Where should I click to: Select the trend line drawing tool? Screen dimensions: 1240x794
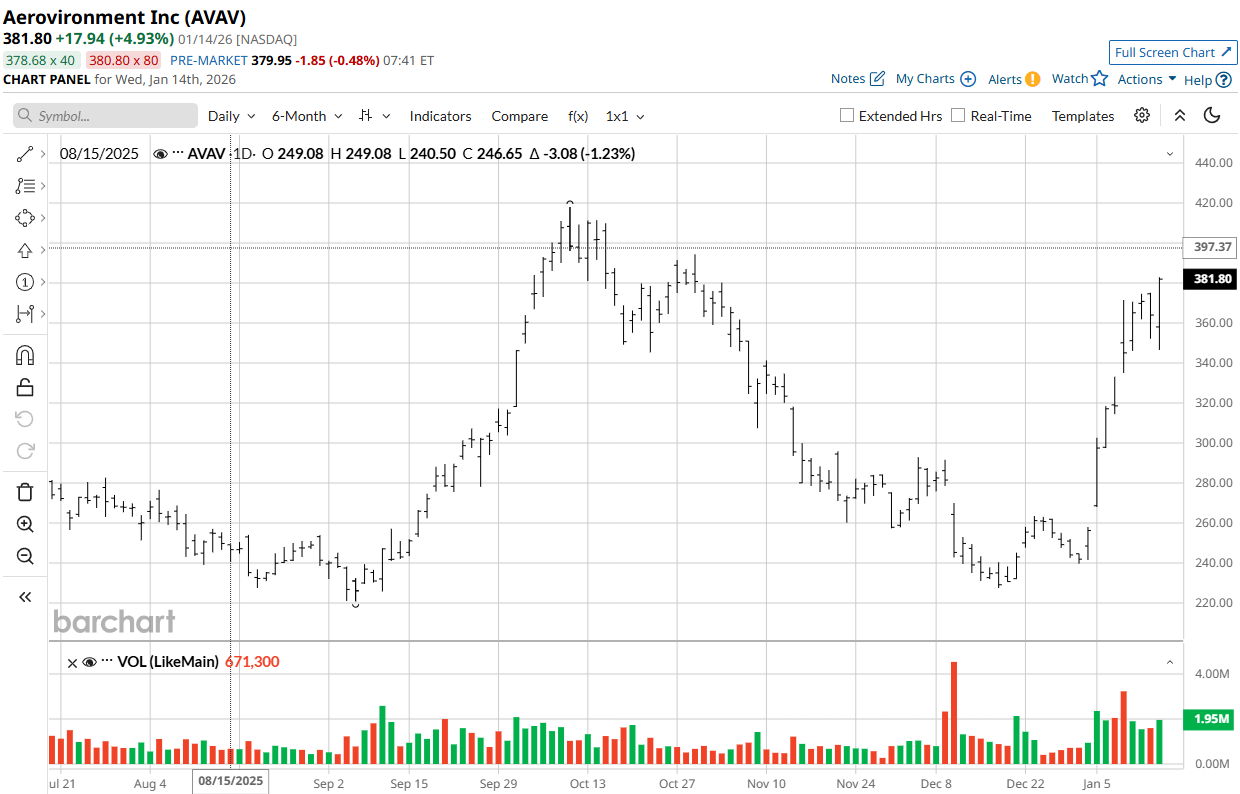[25, 154]
